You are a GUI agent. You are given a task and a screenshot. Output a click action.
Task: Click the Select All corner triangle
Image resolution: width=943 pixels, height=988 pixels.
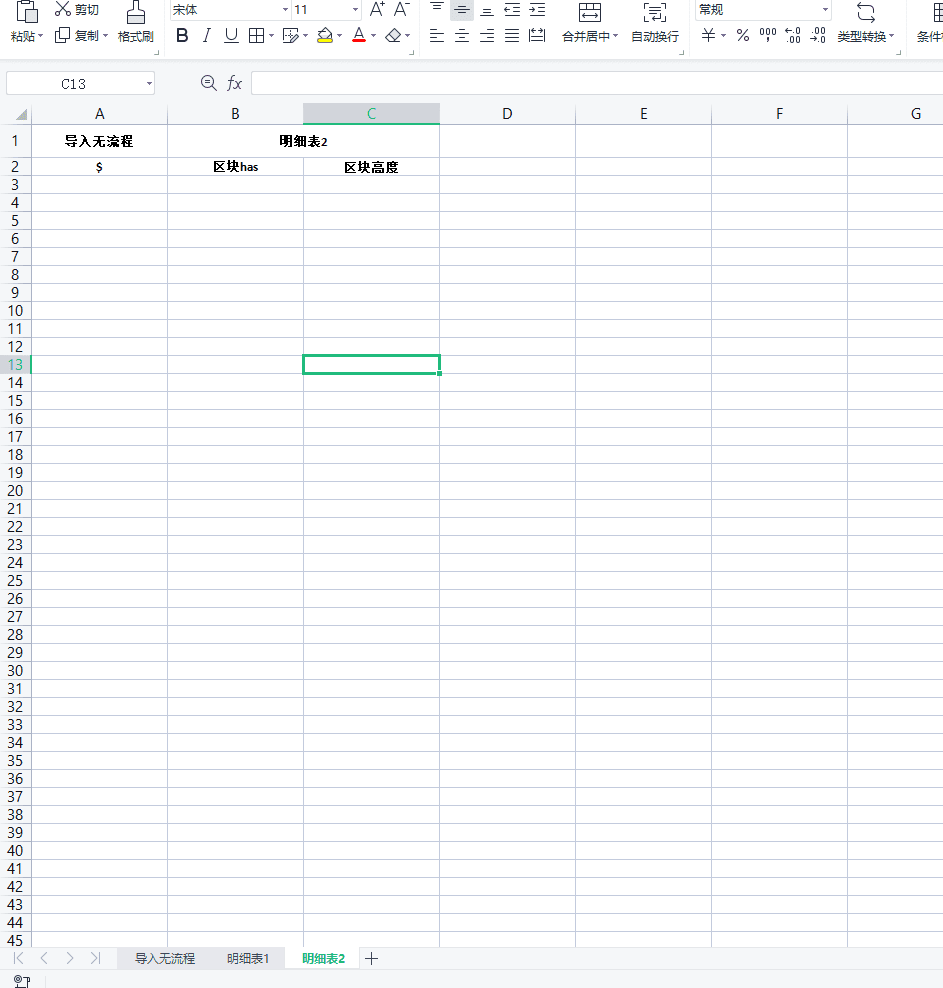(x=21, y=115)
